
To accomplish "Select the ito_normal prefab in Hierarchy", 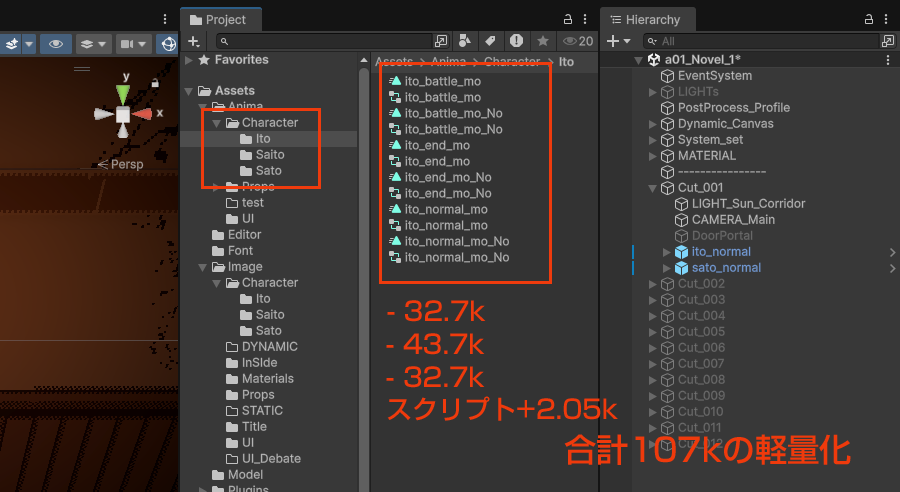I will (720, 252).
